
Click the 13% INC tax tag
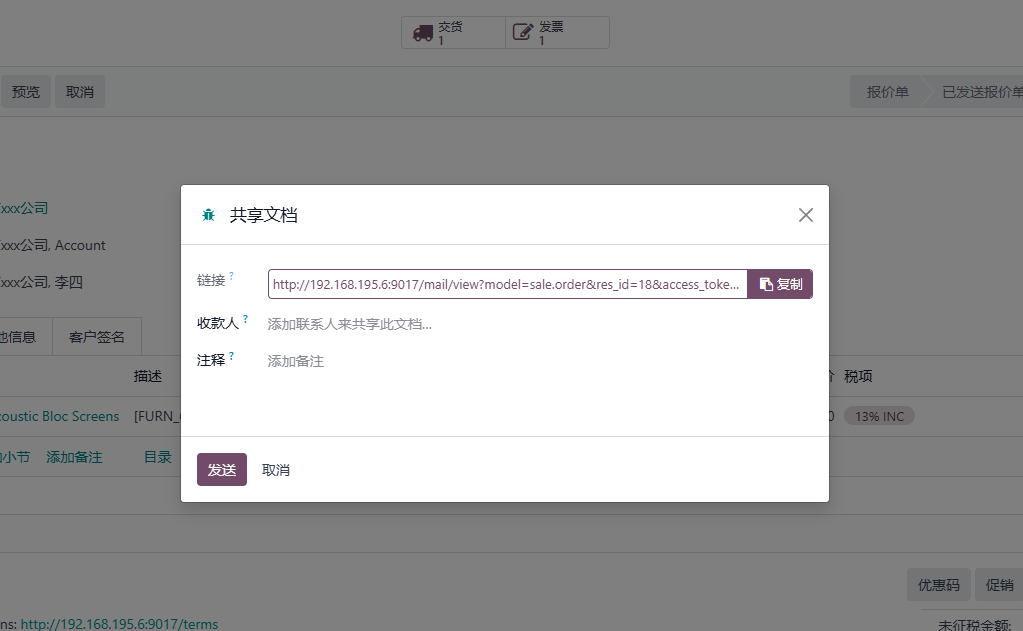click(879, 416)
